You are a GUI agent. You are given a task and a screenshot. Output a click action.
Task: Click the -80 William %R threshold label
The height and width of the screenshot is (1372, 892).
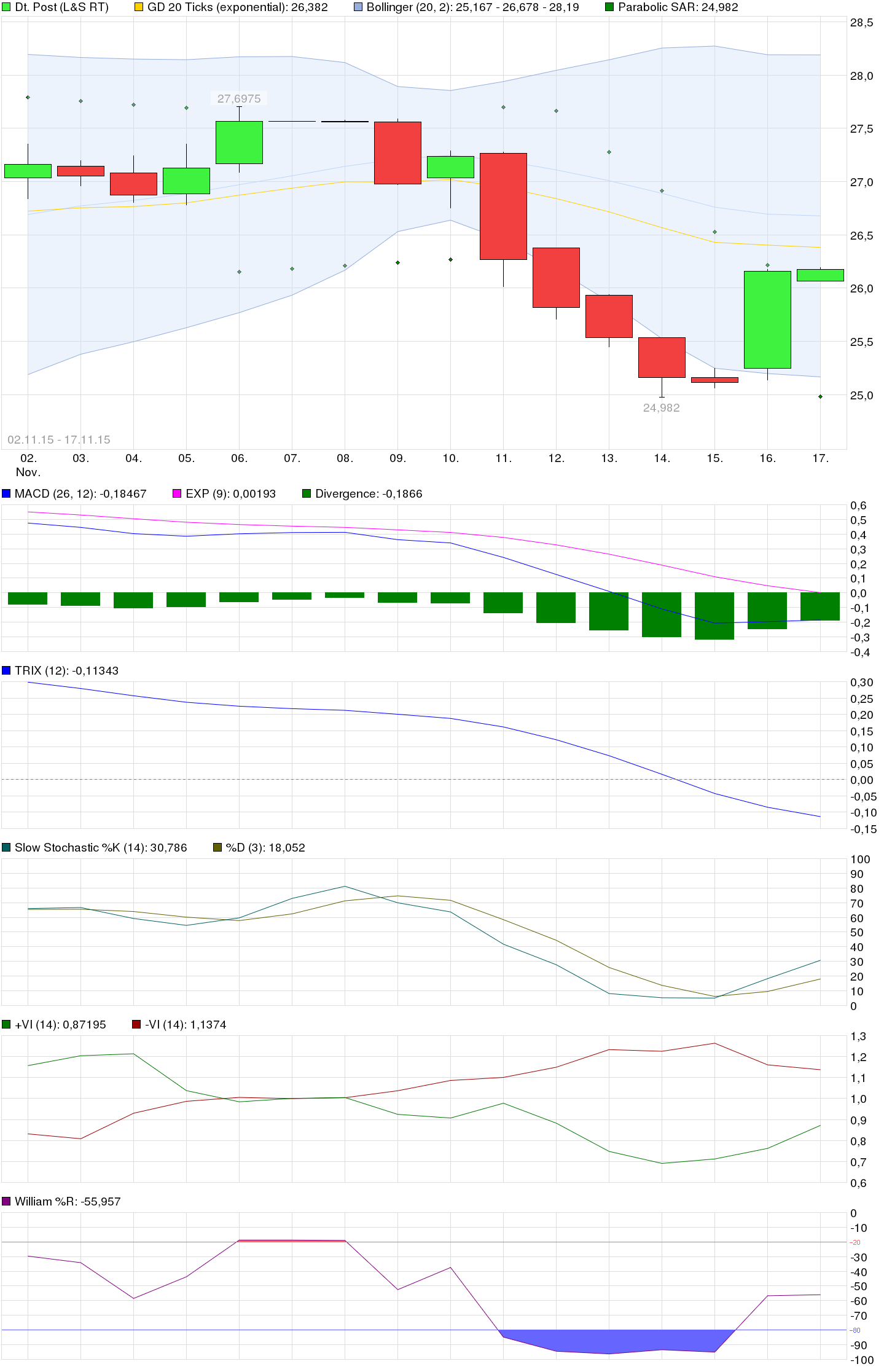click(x=855, y=1330)
